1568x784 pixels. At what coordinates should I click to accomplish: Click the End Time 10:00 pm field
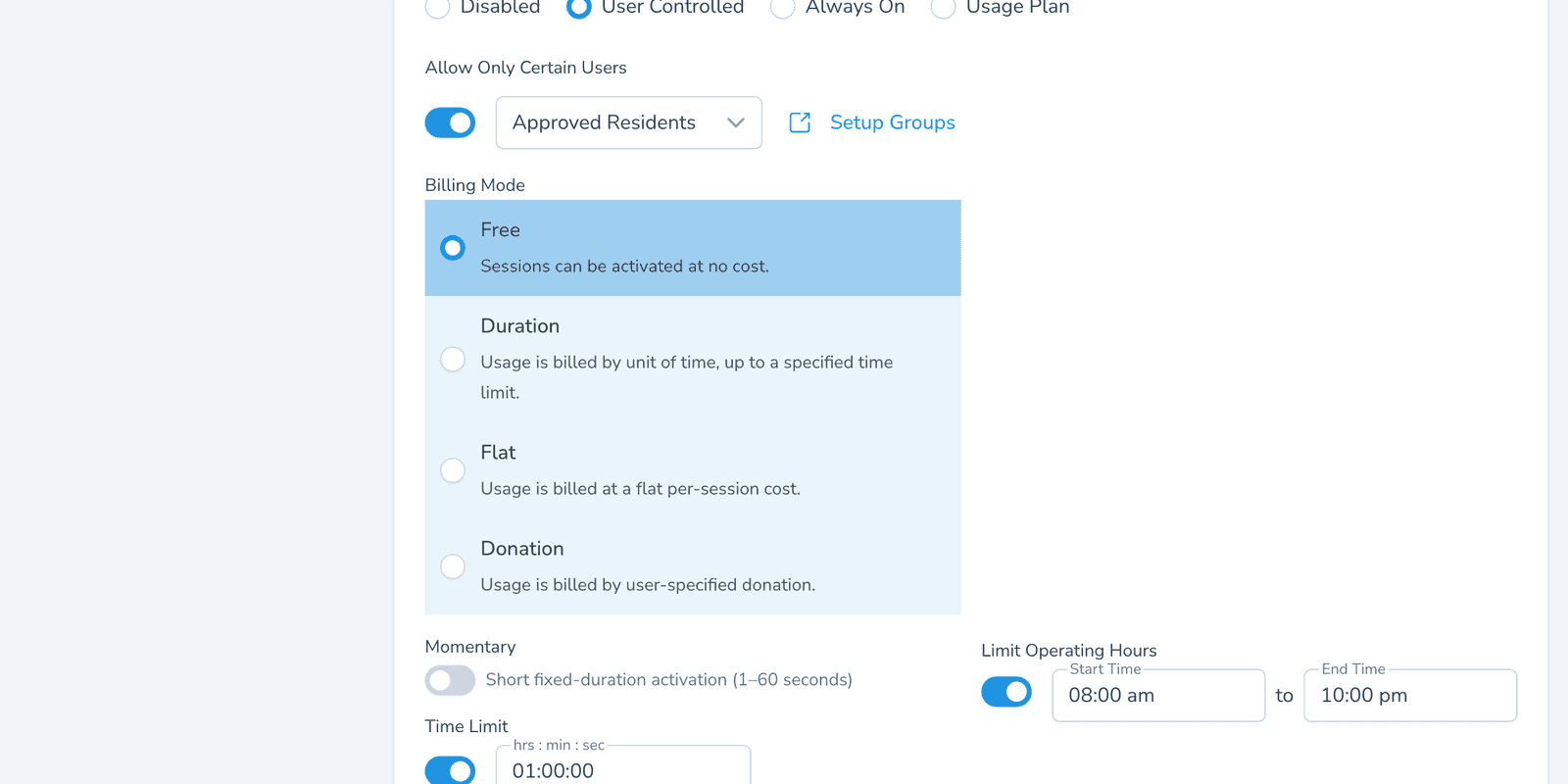1410,696
